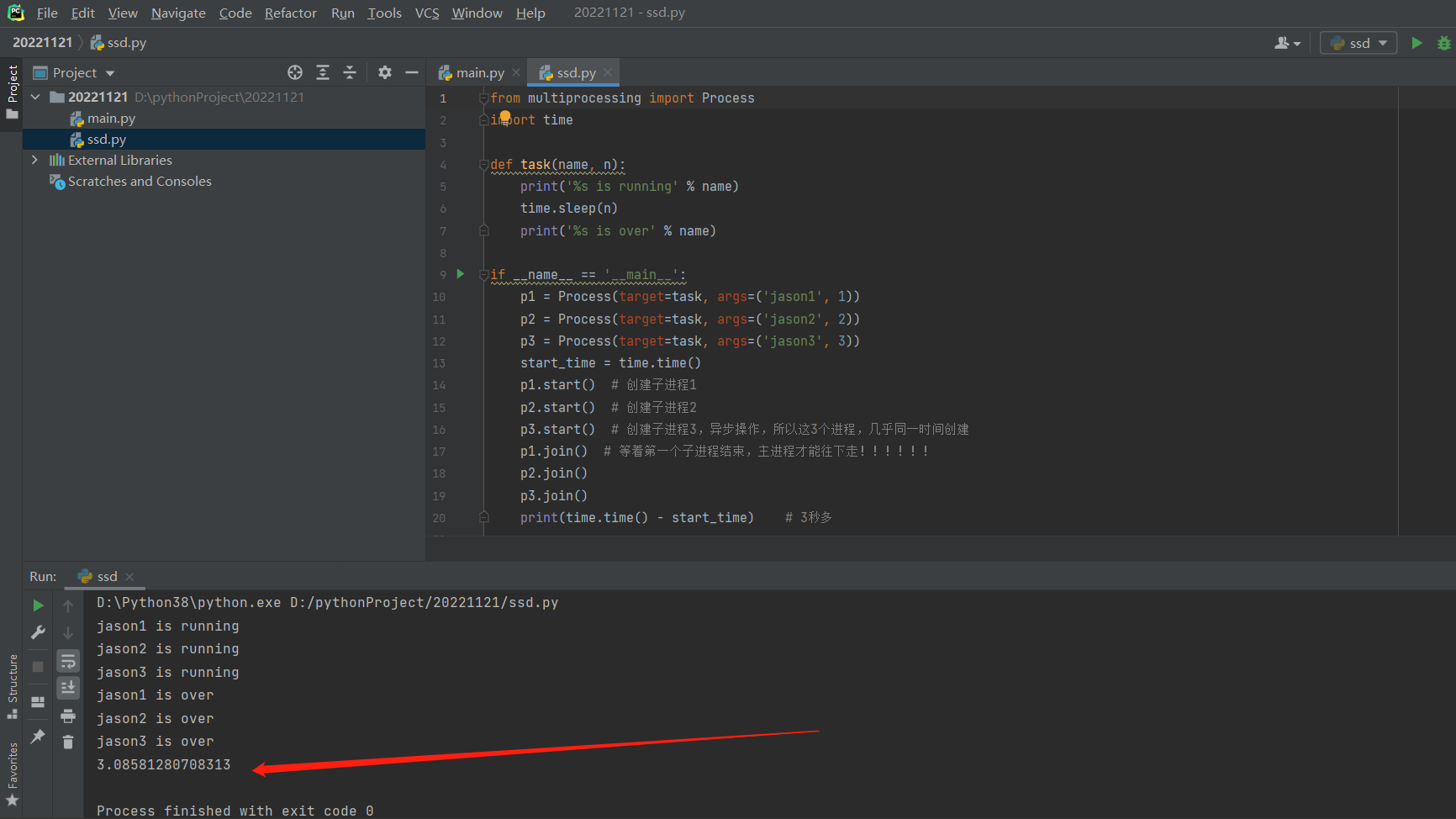Toggle the Favorites tool window stripe button
This screenshot has width=1456, height=819.
[12, 774]
